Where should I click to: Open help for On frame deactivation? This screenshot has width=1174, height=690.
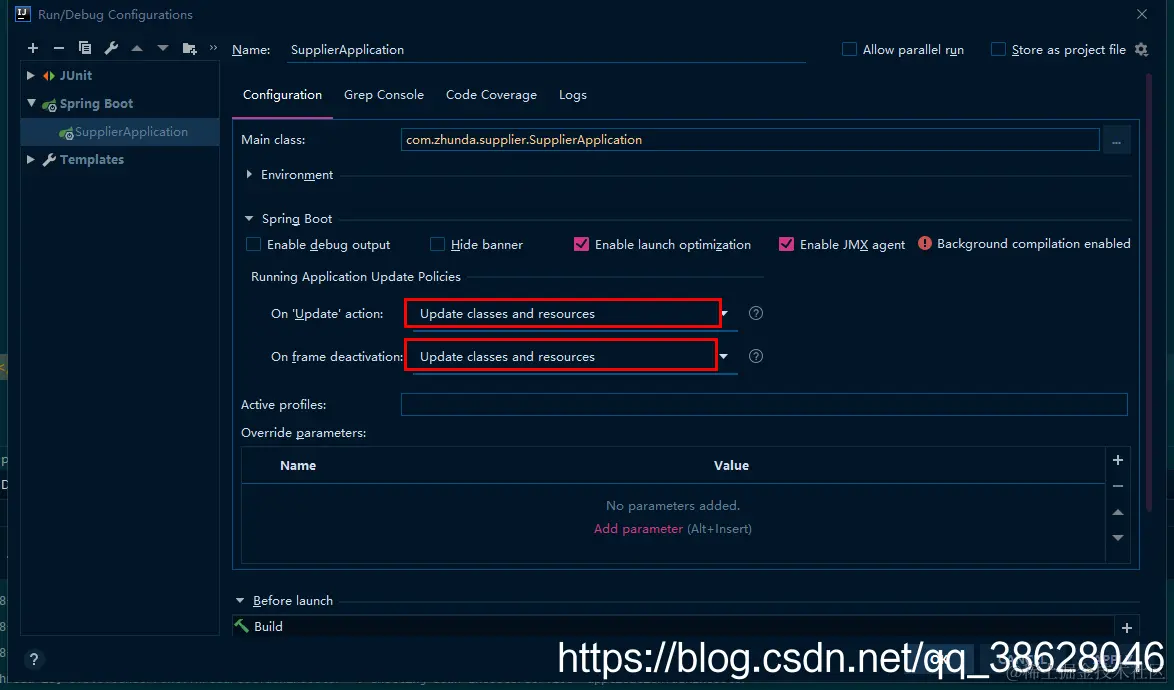(x=756, y=356)
